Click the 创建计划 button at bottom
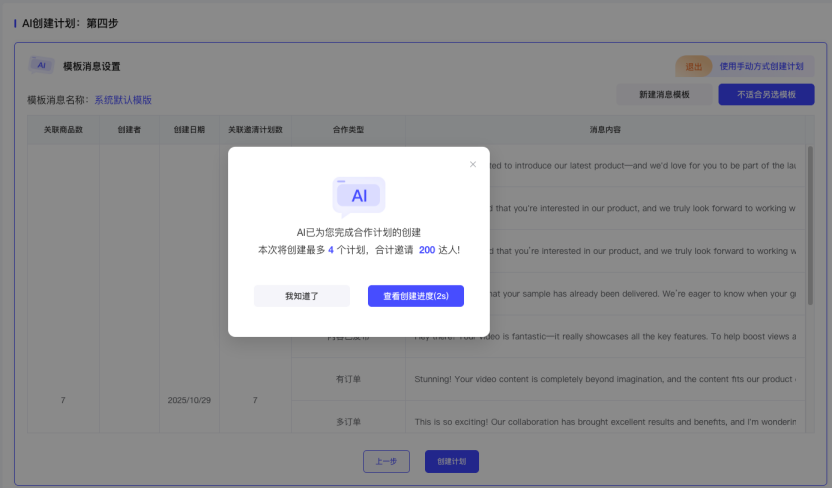This screenshot has height=488, width=832. click(452, 461)
